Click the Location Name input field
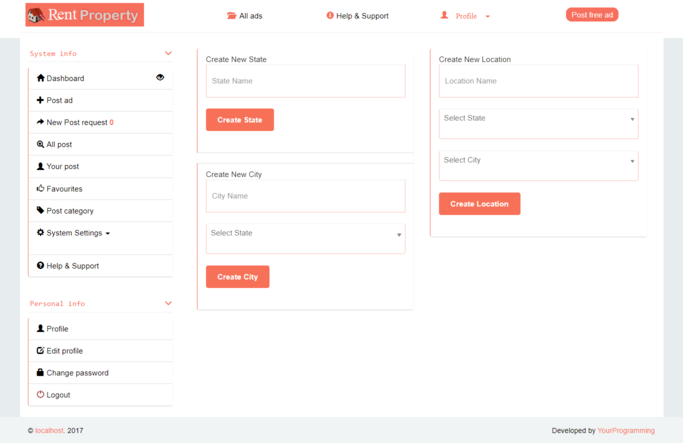Screen dimensions: 683x443 538,81
